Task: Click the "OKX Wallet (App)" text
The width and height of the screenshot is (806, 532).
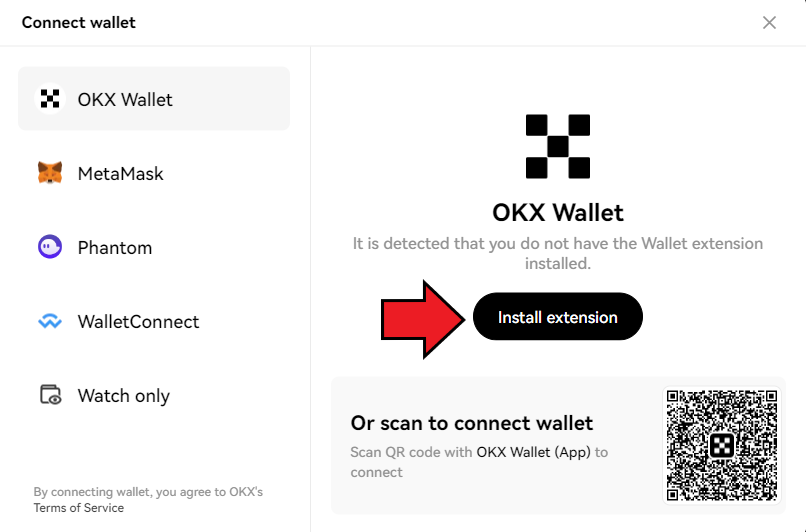Action: (534, 452)
